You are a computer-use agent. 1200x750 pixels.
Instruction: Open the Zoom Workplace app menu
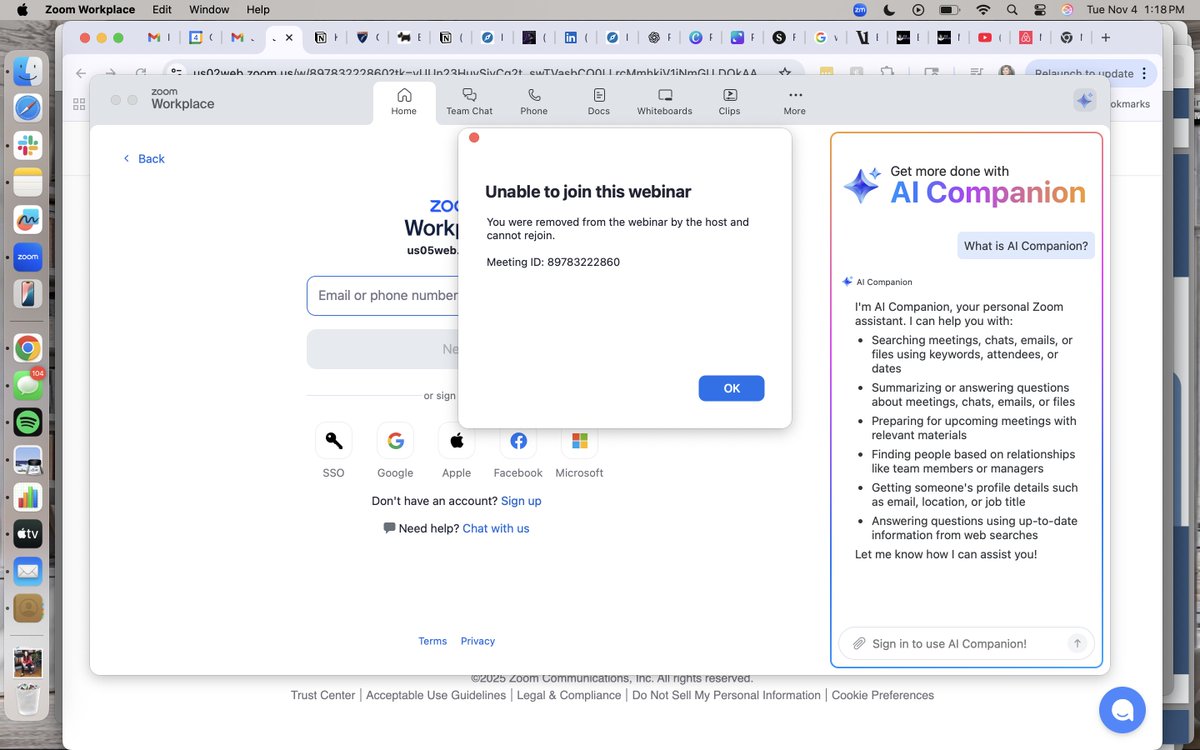[x=90, y=9]
